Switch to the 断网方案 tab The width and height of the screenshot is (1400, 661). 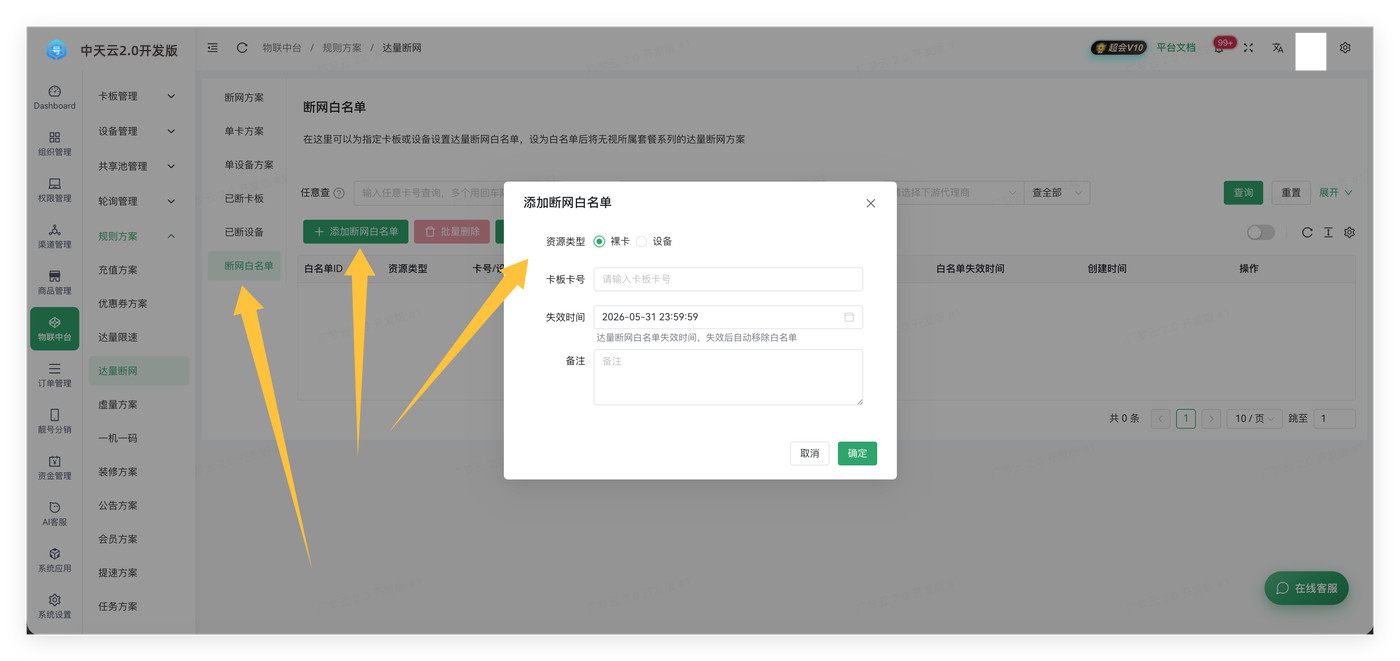pyautogui.click(x=244, y=98)
